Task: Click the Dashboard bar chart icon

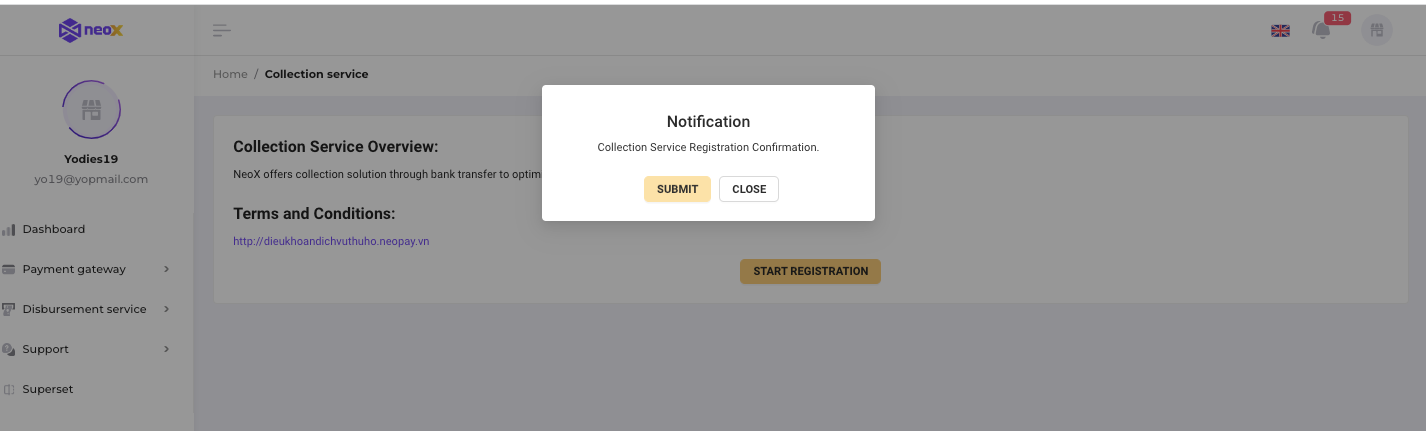Action: pos(9,230)
